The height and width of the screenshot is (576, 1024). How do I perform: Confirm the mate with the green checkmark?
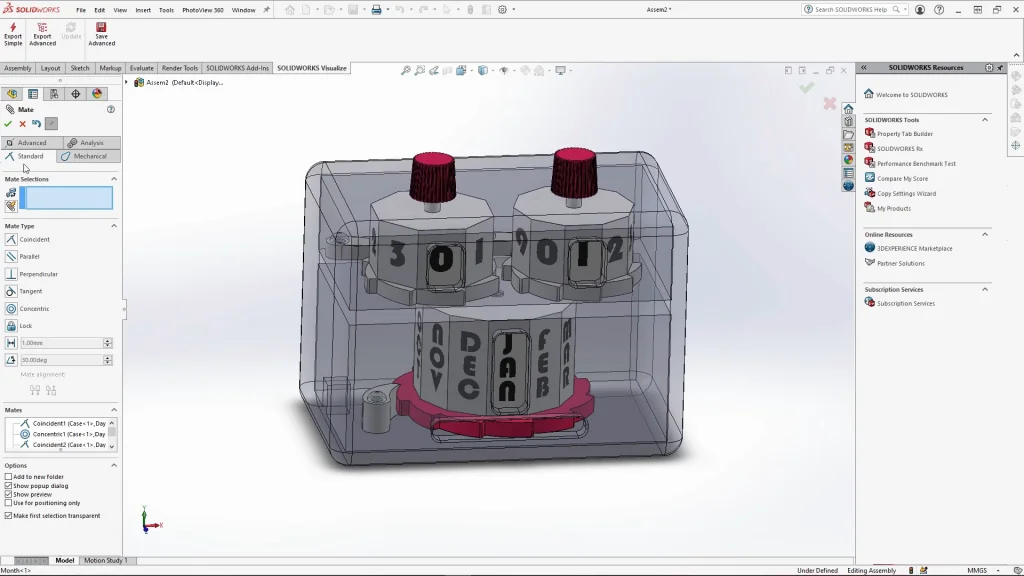click(x=8, y=124)
